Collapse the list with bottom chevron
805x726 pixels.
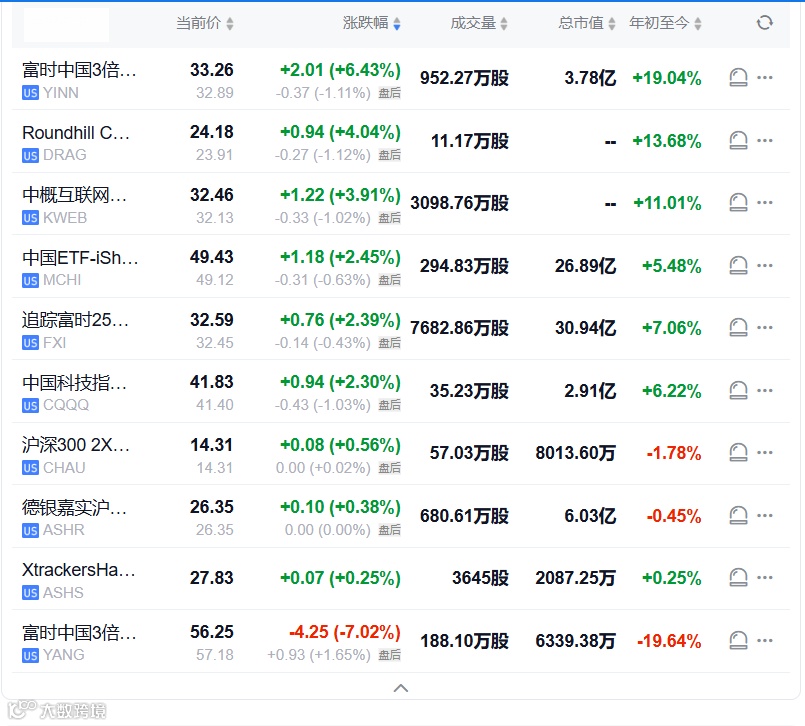(x=401, y=688)
